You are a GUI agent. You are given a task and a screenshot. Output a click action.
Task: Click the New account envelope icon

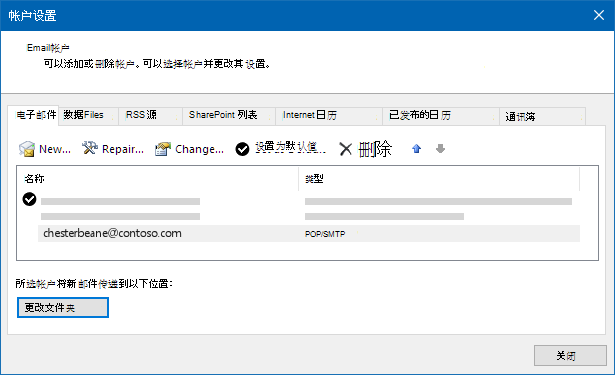click(x=27, y=149)
